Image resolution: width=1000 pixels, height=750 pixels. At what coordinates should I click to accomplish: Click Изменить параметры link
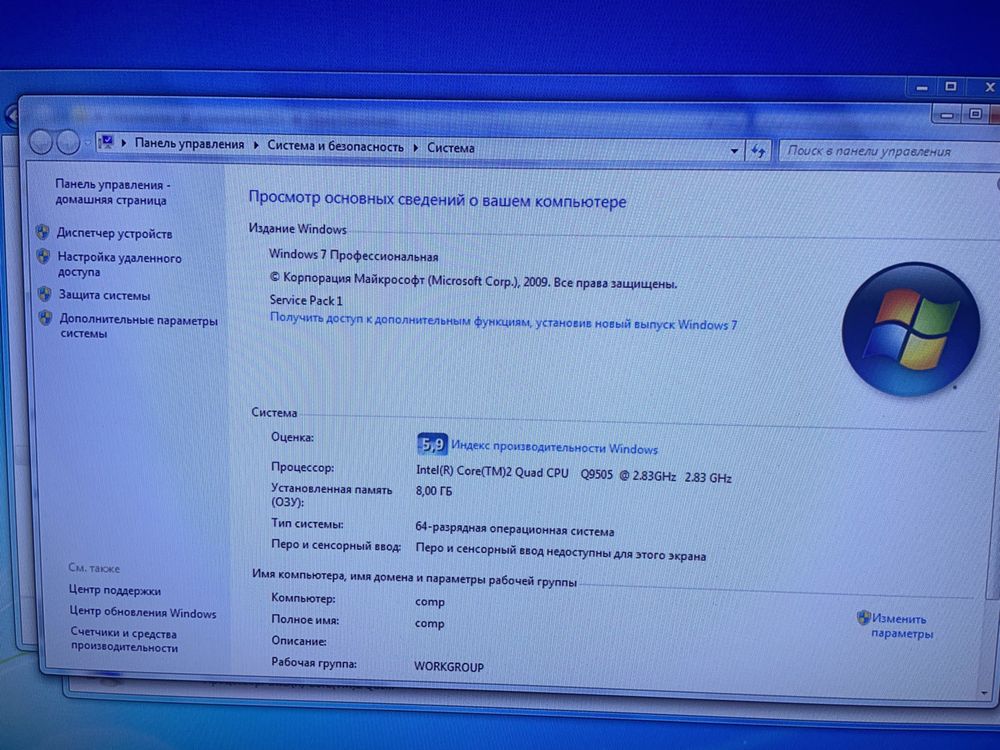(x=901, y=626)
